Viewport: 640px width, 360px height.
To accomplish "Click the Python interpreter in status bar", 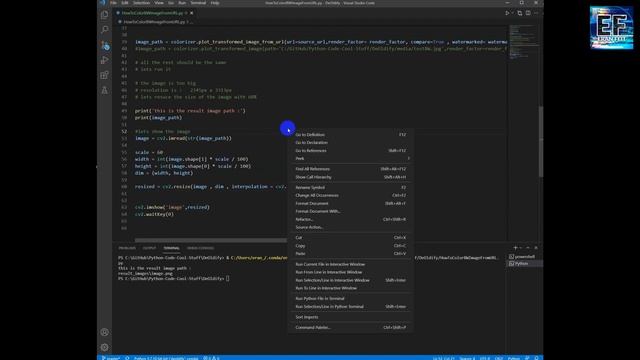I will tap(166, 358).
